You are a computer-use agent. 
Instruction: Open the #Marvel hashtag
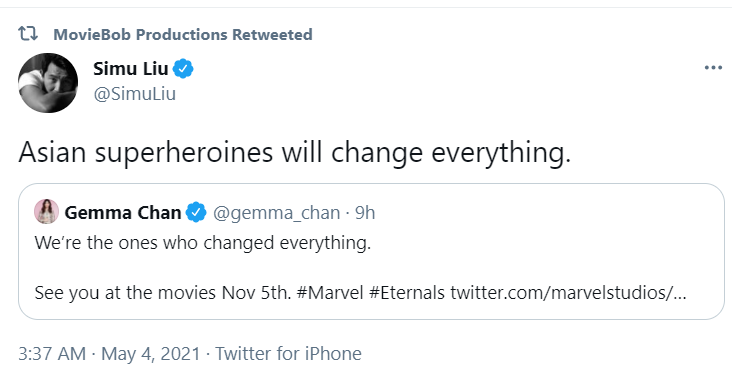coord(330,293)
